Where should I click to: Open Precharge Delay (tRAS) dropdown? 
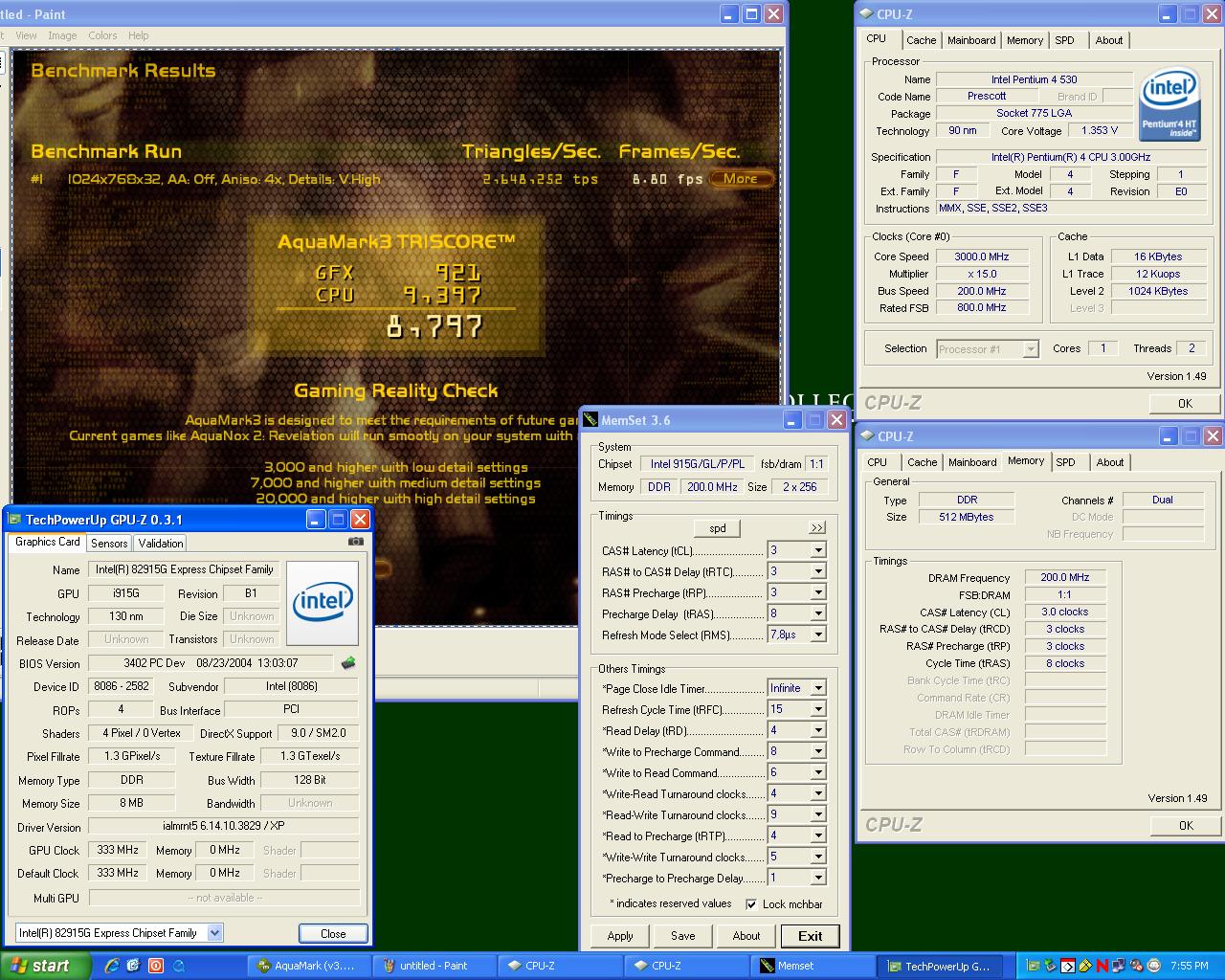pyautogui.click(x=818, y=613)
